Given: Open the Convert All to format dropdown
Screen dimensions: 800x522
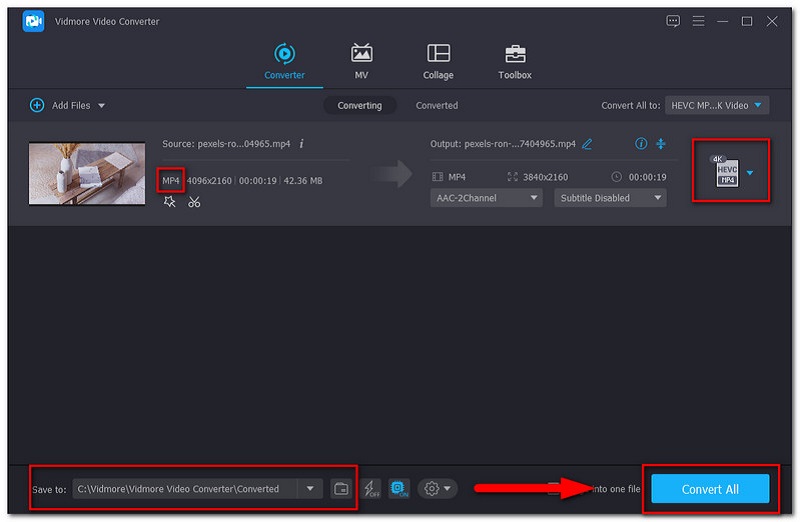Looking at the screenshot, I should click(x=716, y=105).
